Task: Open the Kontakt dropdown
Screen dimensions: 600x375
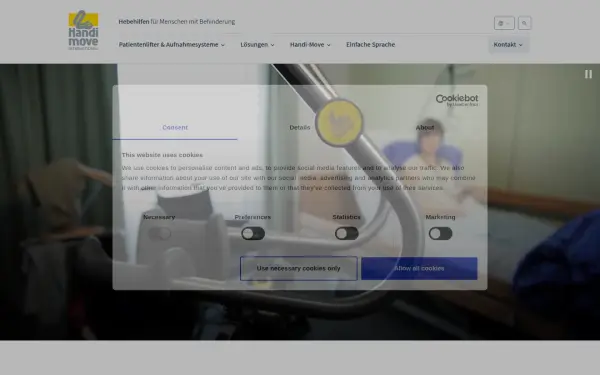Action: pyautogui.click(x=508, y=45)
